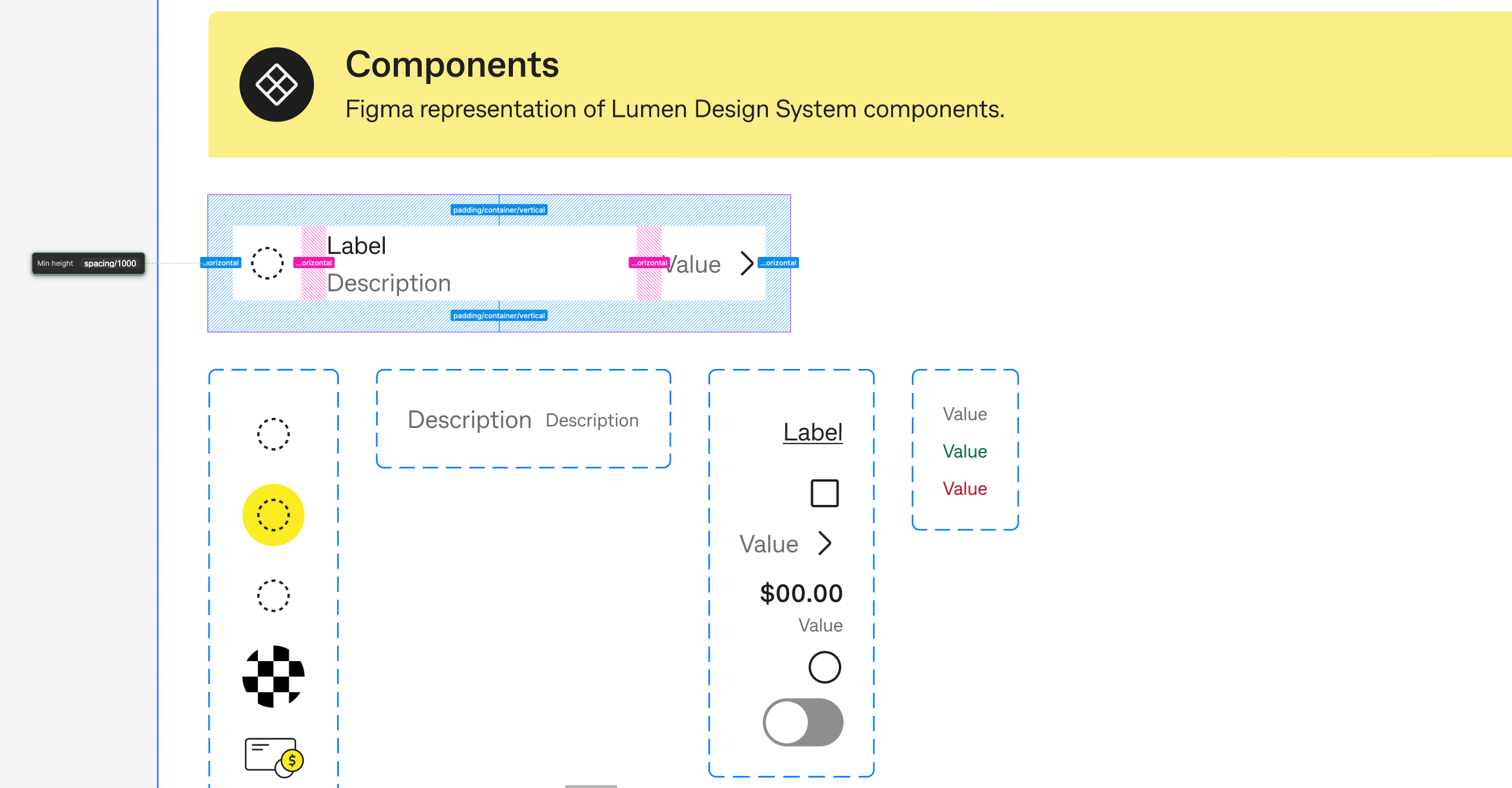
Task: Click dashed circle icon beside Label text
Action: (x=267, y=263)
